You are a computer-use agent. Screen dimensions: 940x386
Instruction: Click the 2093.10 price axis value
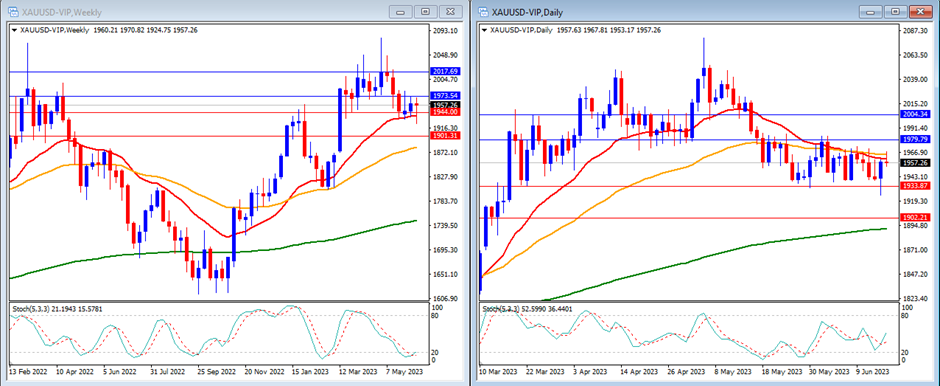pyautogui.click(x=445, y=31)
